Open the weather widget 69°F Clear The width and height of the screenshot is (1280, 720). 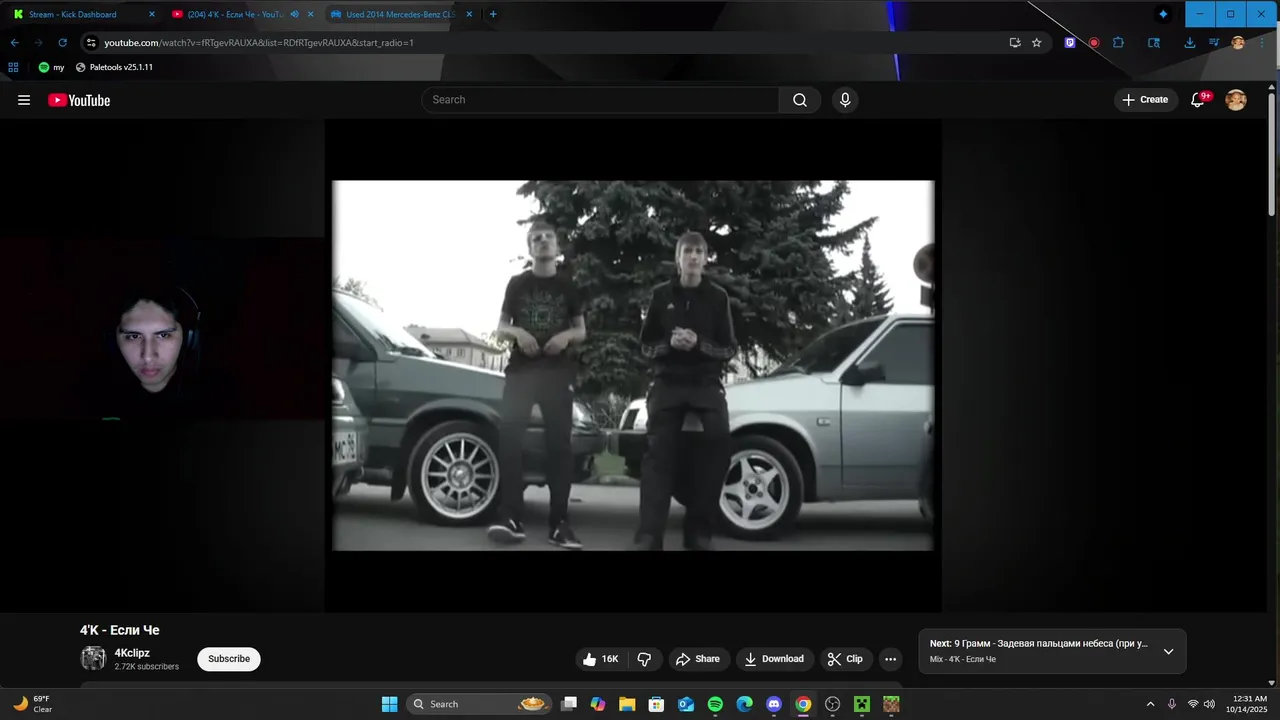click(x=32, y=704)
